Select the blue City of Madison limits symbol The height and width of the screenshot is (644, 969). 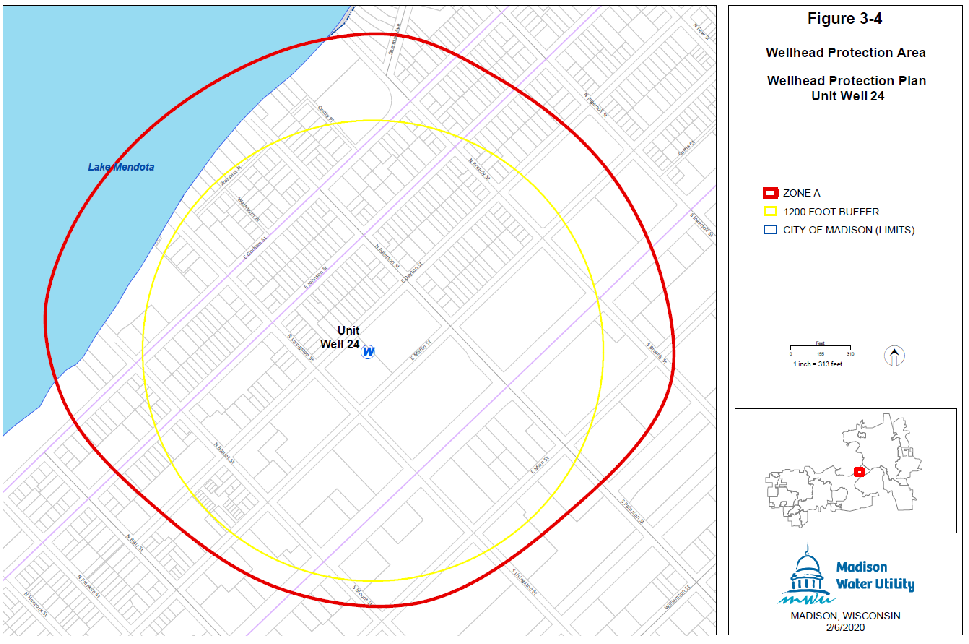(x=769, y=230)
